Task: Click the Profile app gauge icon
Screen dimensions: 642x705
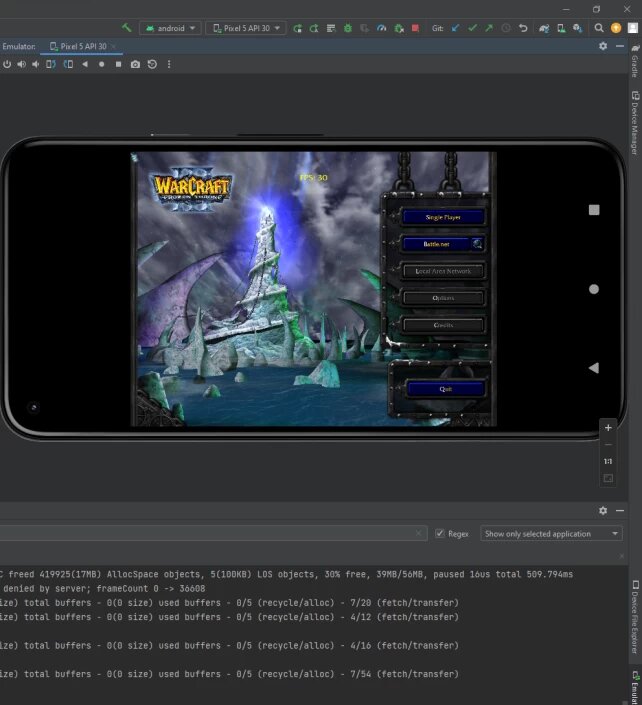Action: [381, 28]
